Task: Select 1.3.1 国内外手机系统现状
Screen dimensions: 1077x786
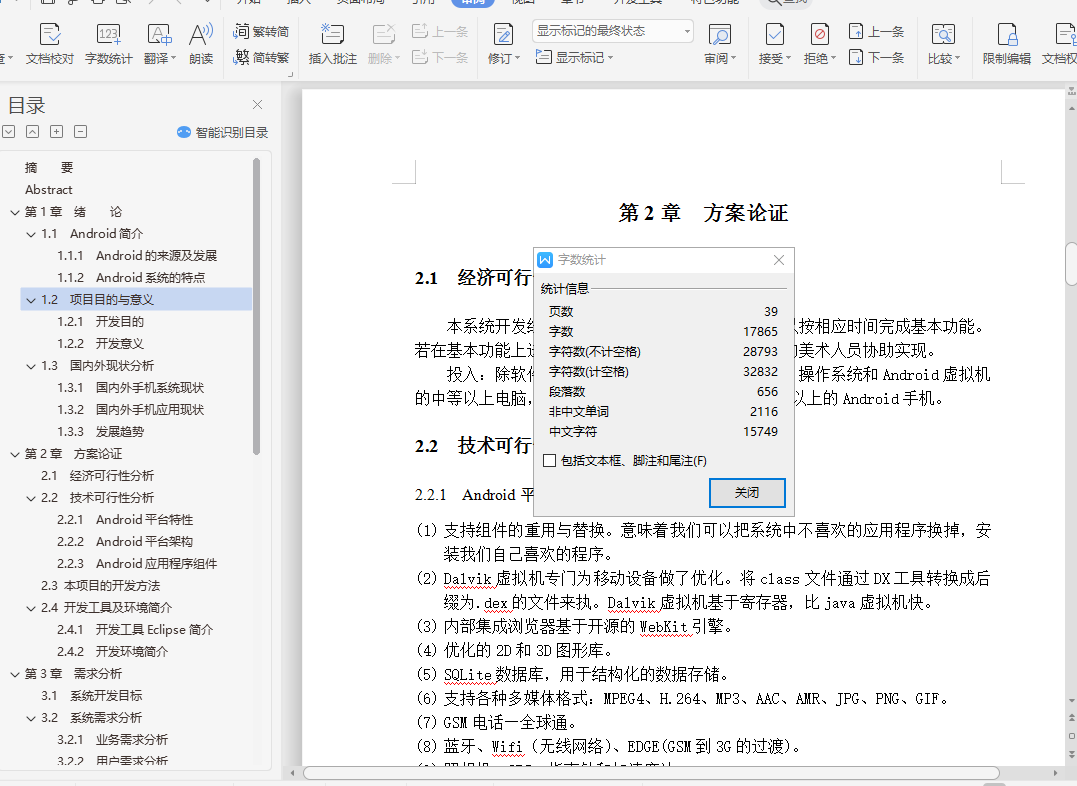Action: click(x=131, y=388)
